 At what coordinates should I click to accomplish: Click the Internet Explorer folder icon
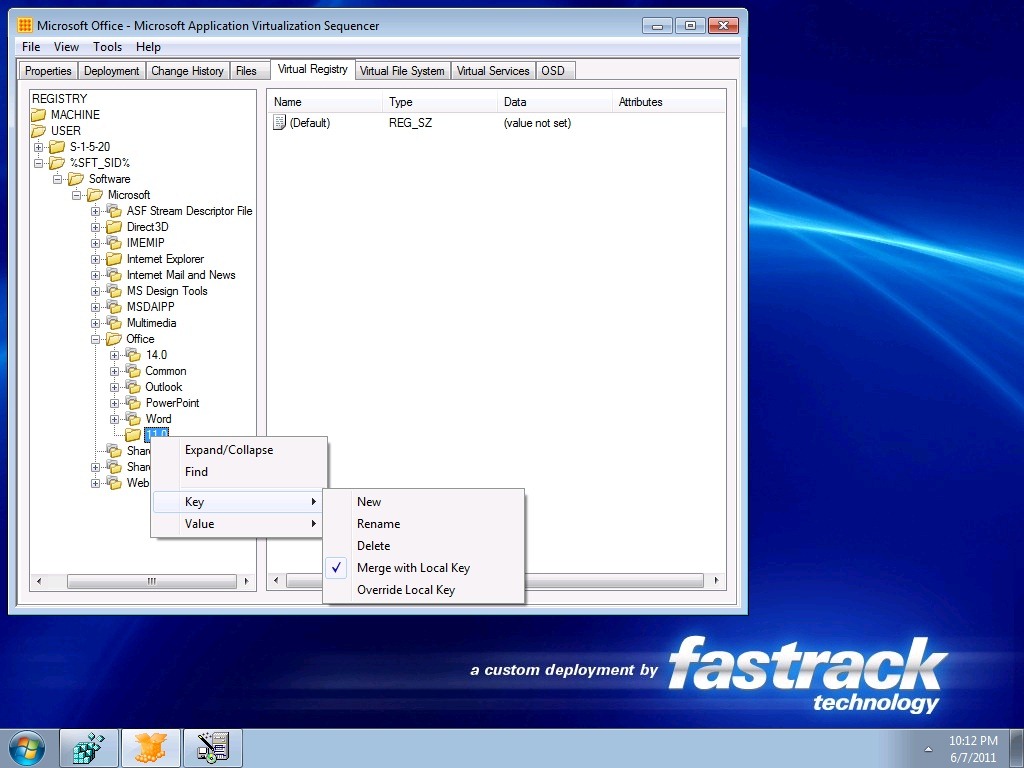(x=114, y=259)
